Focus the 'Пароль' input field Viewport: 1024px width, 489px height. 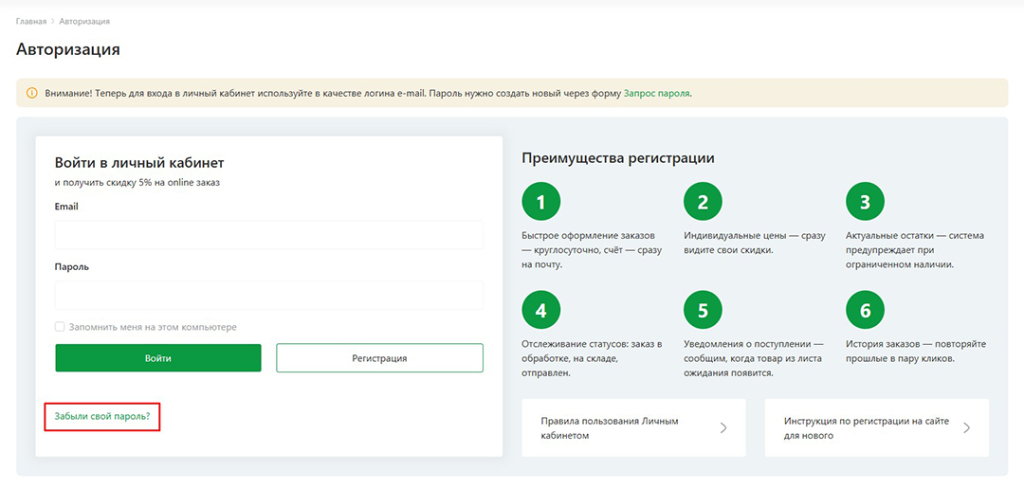(269, 295)
